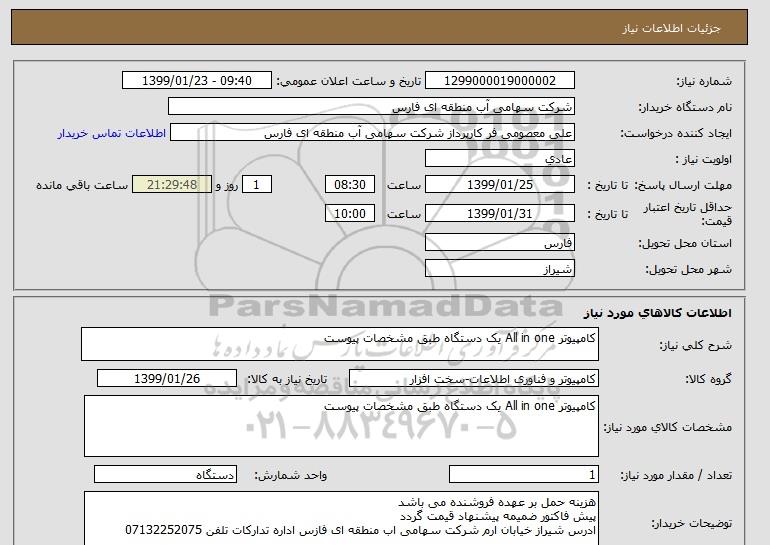The height and width of the screenshot is (545, 770).
Task: Click the label تاریخ نیاز به کالا
Action: point(287,379)
